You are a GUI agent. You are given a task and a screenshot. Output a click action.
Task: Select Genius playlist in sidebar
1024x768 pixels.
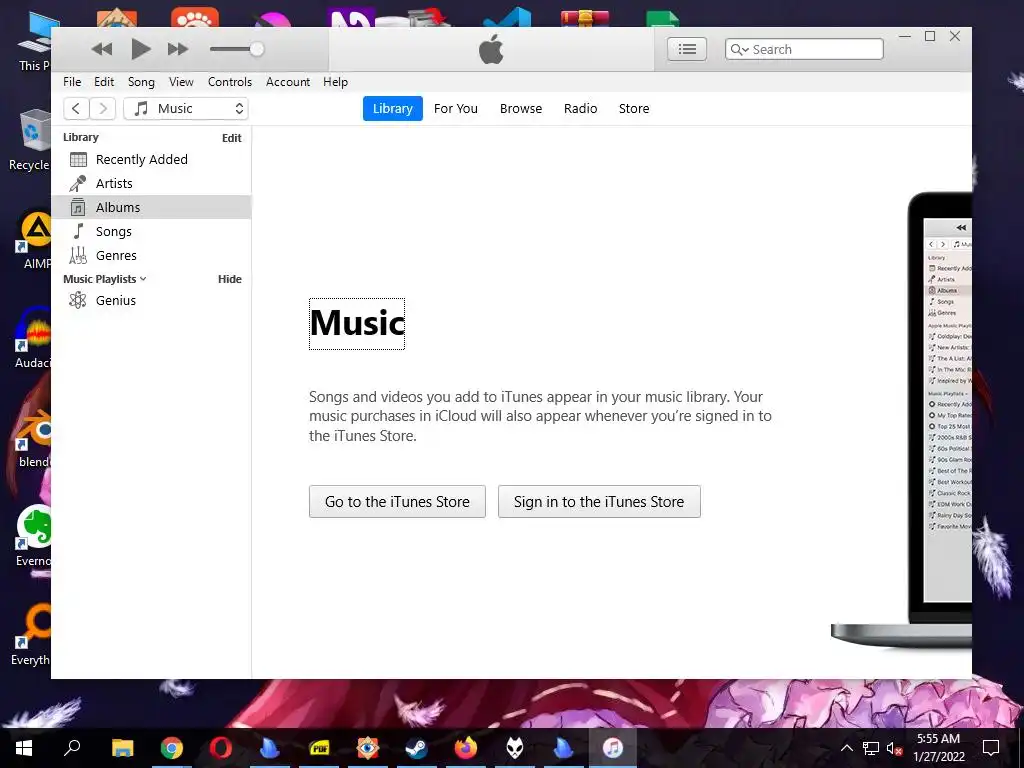151,300
